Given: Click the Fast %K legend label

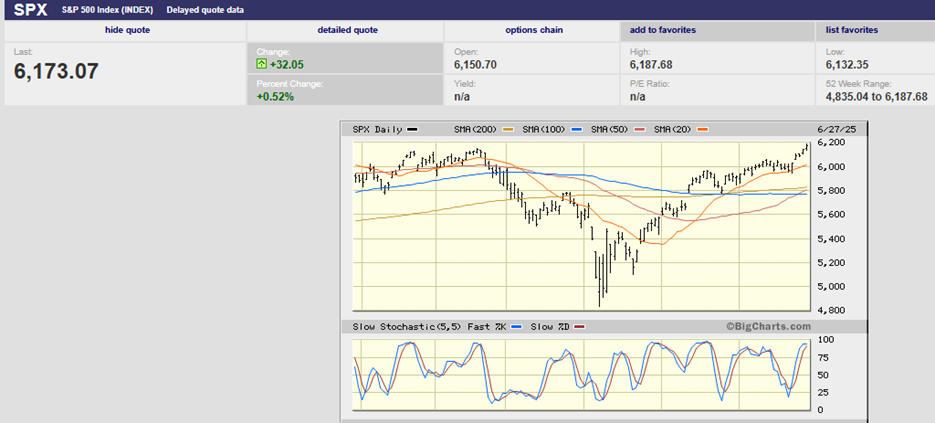Looking at the screenshot, I should (487, 327).
